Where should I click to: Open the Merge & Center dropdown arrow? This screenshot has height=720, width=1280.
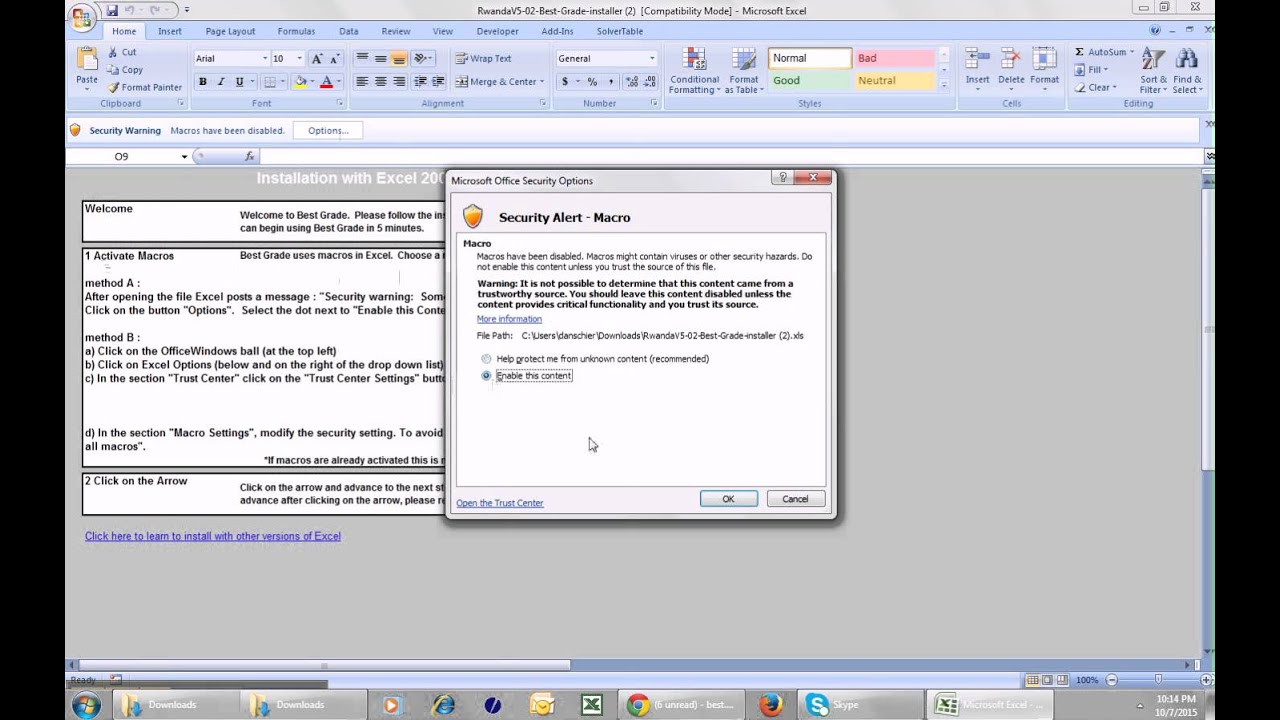(542, 82)
